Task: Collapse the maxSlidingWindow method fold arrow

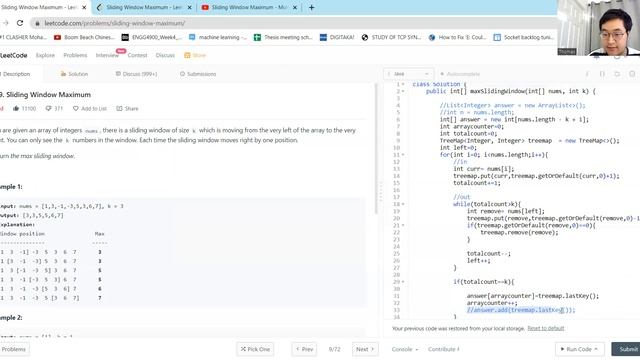Action: [403, 91]
